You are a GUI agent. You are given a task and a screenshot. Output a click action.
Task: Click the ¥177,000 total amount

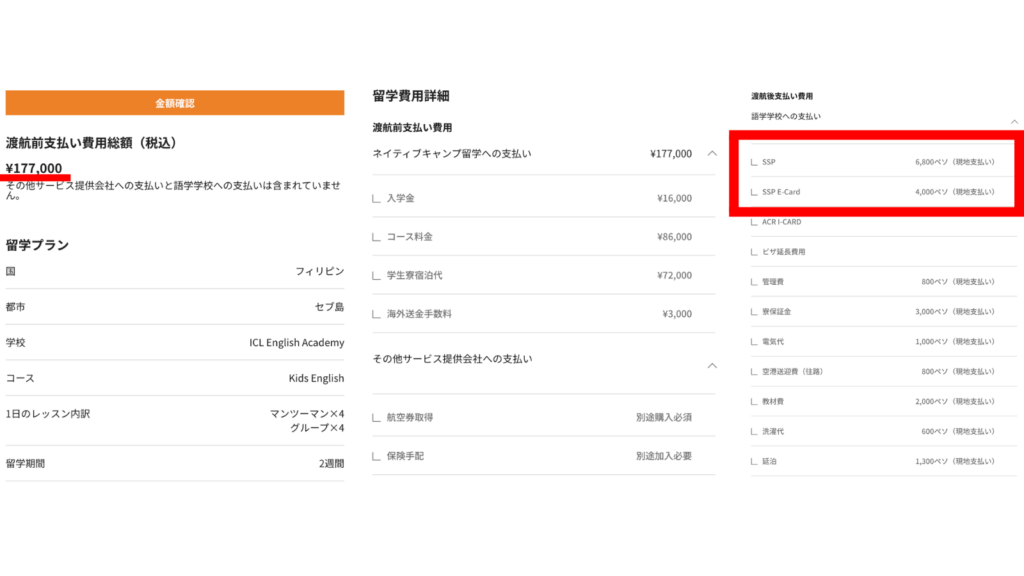(34, 168)
